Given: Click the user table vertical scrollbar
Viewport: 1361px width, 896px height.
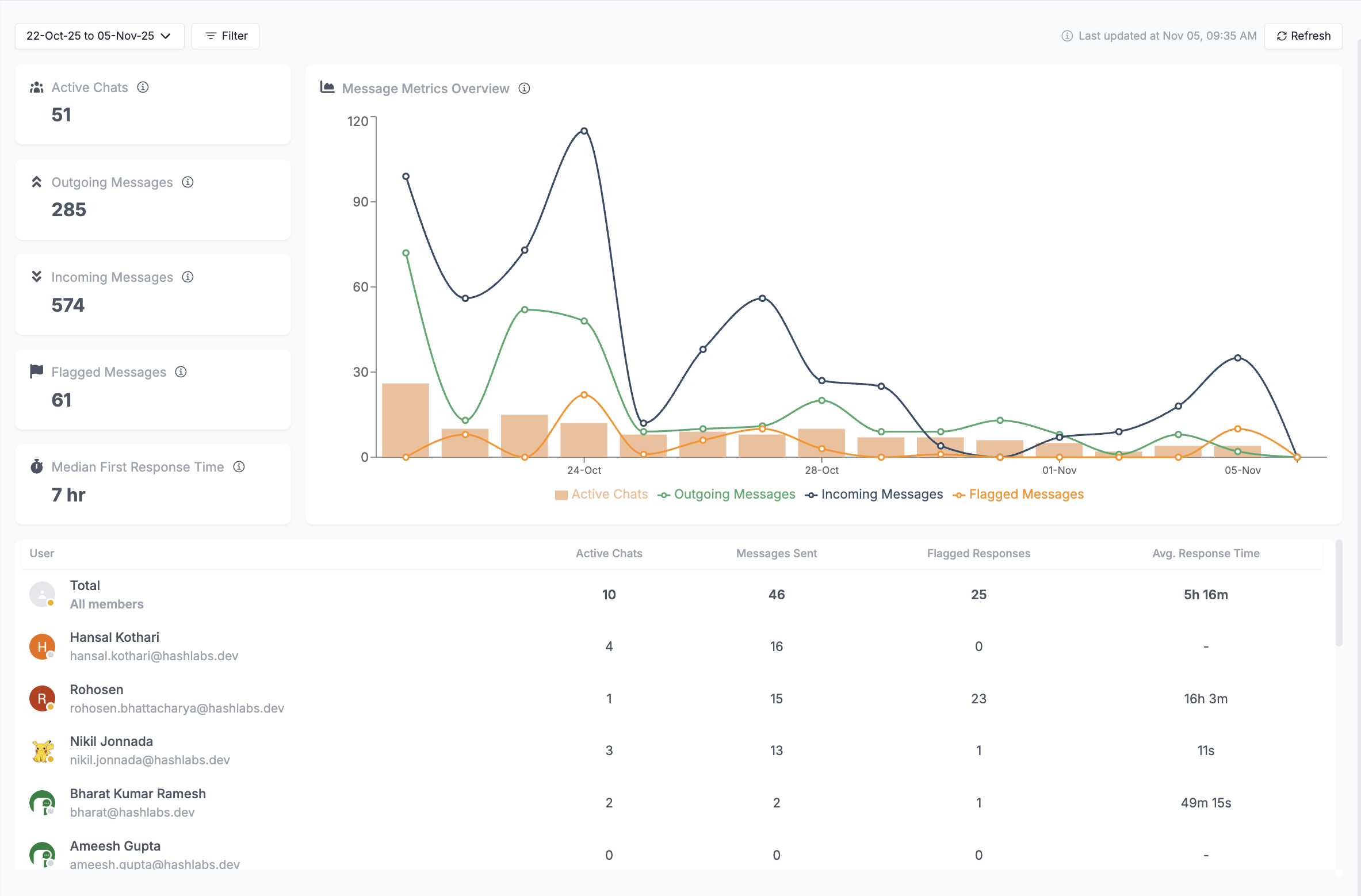Looking at the screenshot, I should pos(1339,592).
